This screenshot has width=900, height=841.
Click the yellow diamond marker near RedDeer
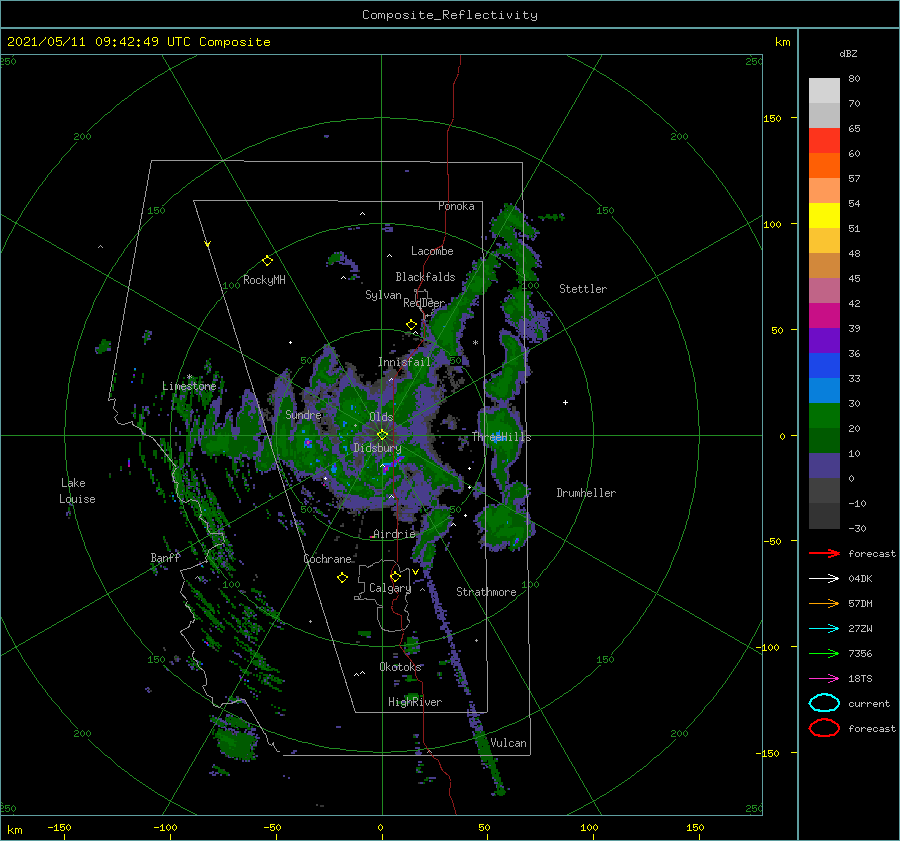point(412,325)
